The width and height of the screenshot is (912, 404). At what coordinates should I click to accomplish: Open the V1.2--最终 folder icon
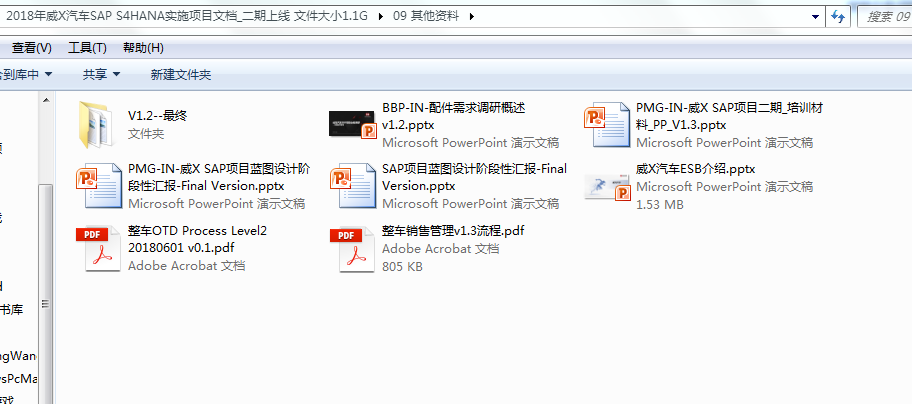pyautogui.click(x=98, y=123)
